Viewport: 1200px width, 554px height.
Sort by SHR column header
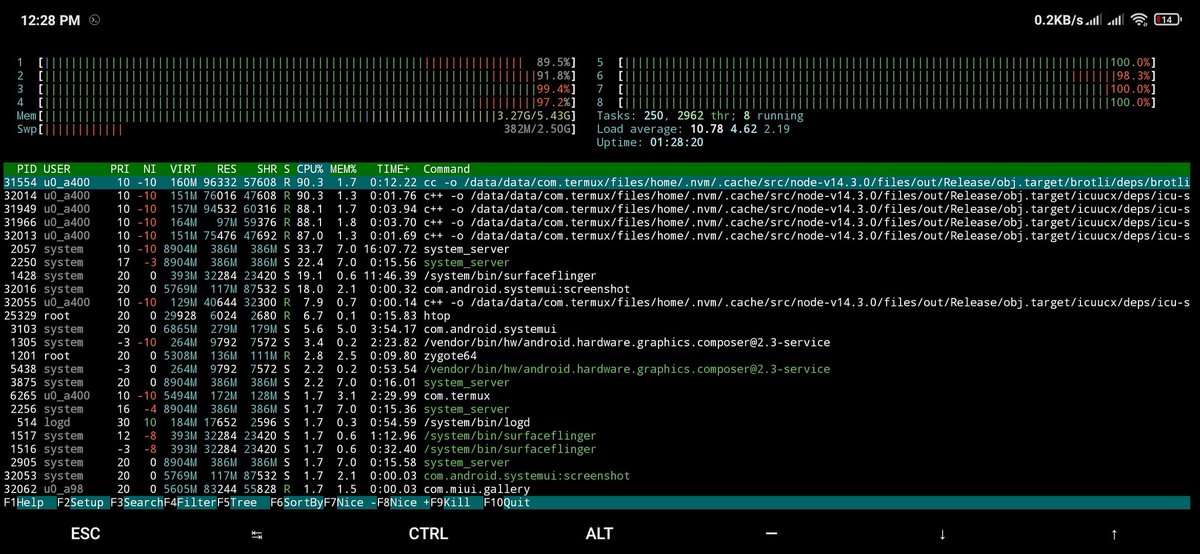(x=267, y=169)
